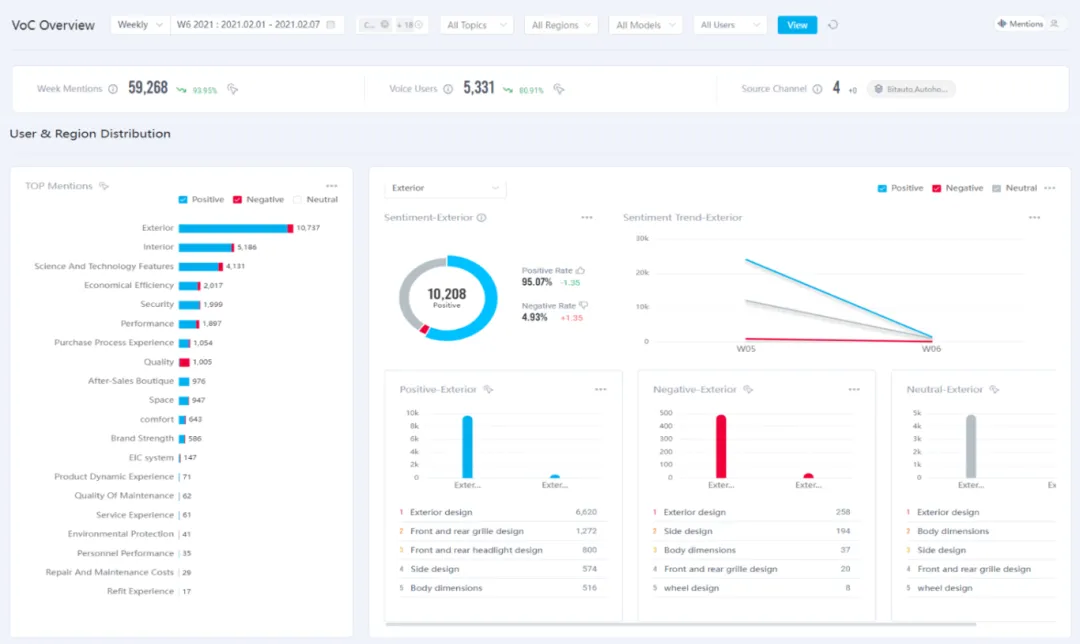Open the Weekly period dropdown
The image size is (1080, 644).
[x=138, y=25]
